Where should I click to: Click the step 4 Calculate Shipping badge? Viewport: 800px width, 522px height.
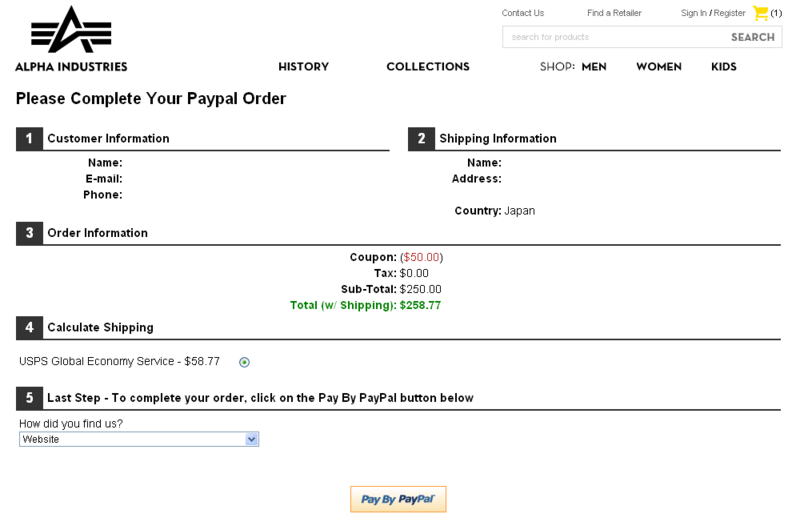pos(30,327)
